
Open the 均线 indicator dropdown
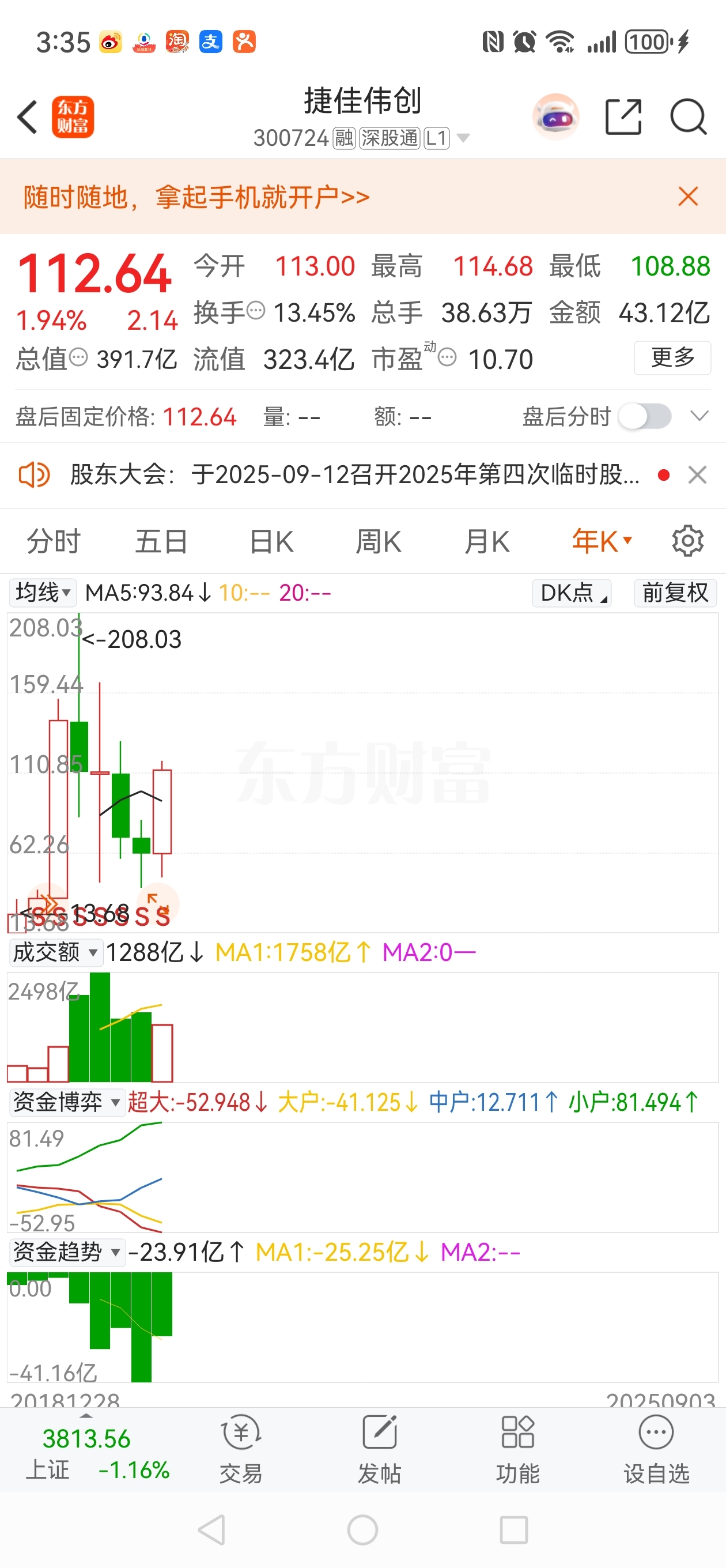(x=43, y=592)
